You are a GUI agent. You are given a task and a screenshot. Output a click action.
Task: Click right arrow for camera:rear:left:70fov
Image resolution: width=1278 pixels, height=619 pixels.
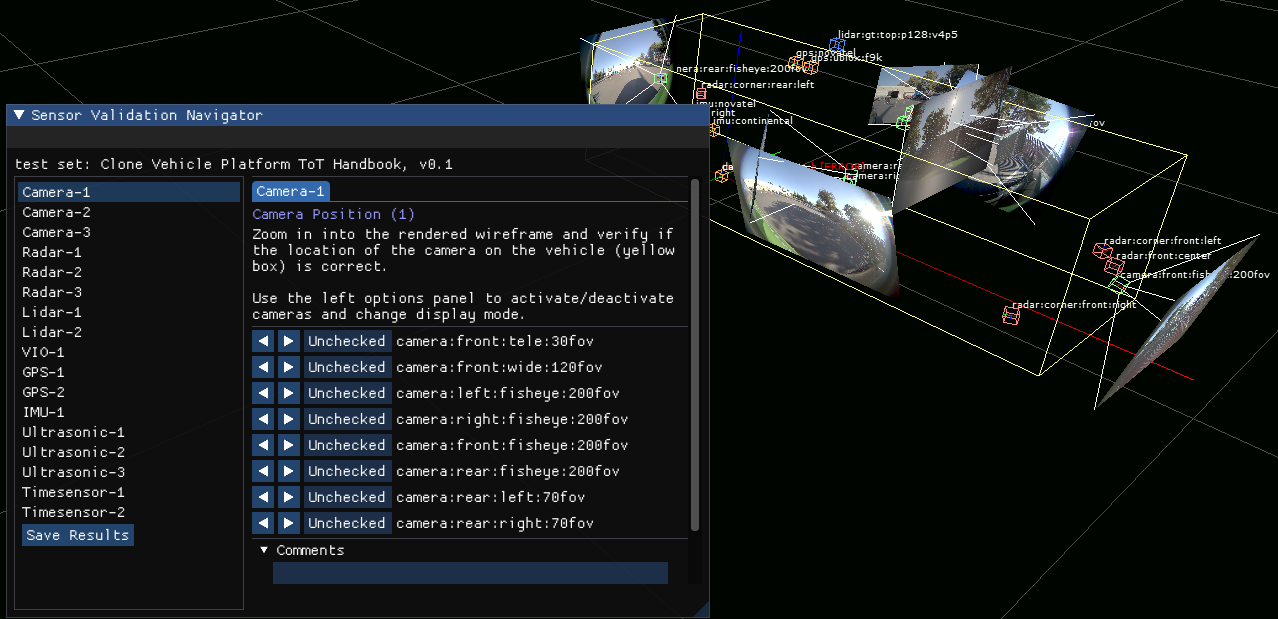pyautogui.click(x=288, y=497)
